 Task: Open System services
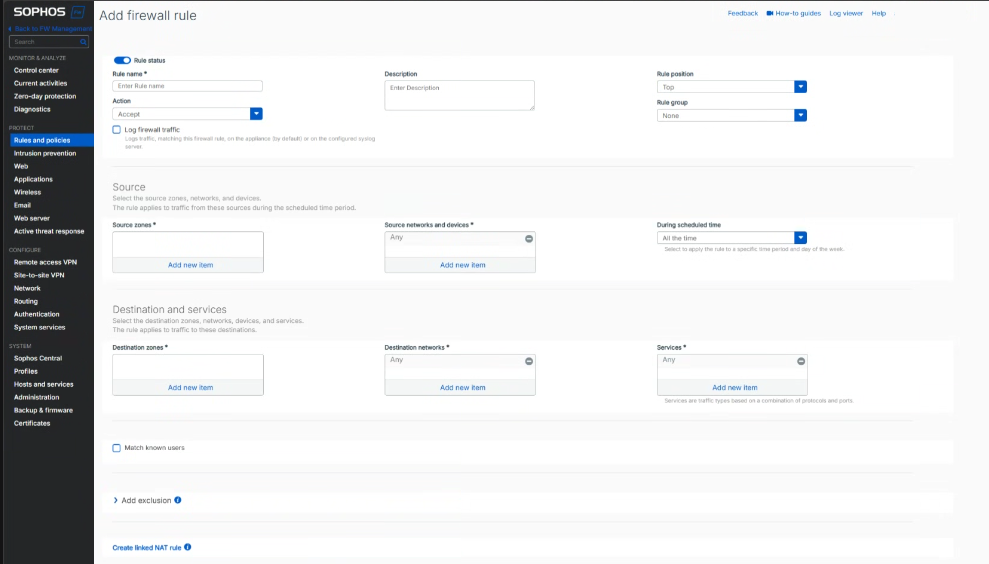click(x=39, y=327)
